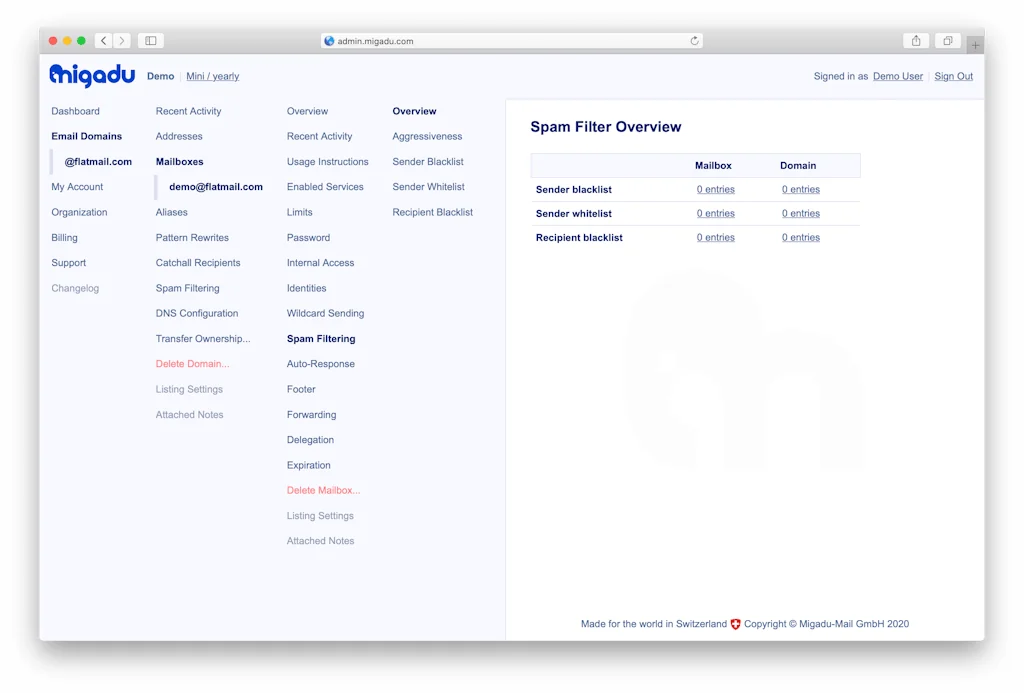1024x693 pixels.
Task: Open Expiration settings
Action: [308, 465]
